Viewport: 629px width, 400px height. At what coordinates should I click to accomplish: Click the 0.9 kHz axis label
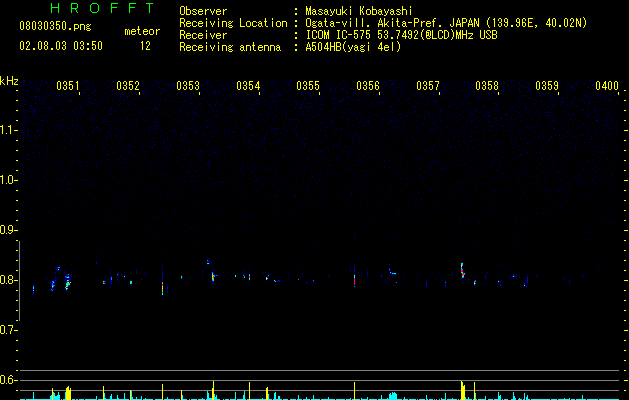[x=8, y=230]
